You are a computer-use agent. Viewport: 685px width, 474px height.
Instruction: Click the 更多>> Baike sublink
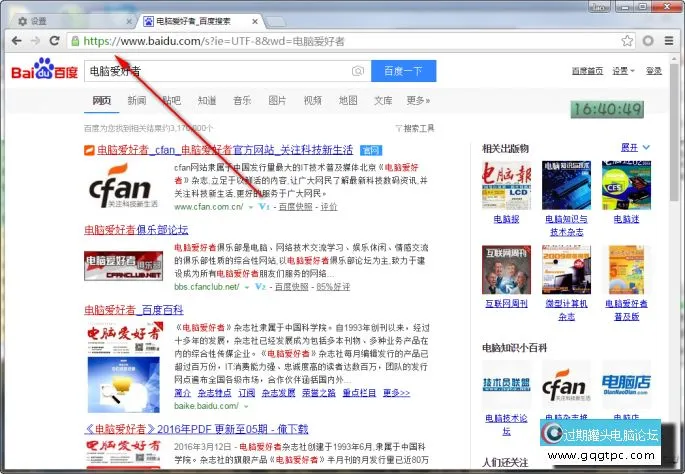point(396,393)
